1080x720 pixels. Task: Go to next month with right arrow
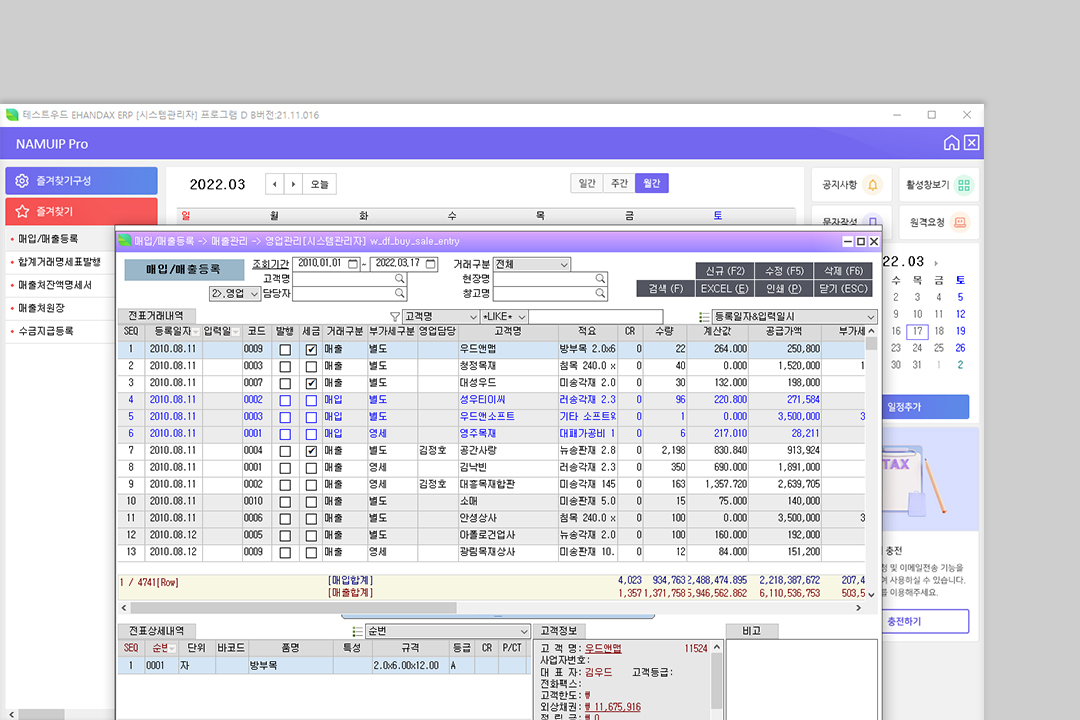[x=293, y=184]
